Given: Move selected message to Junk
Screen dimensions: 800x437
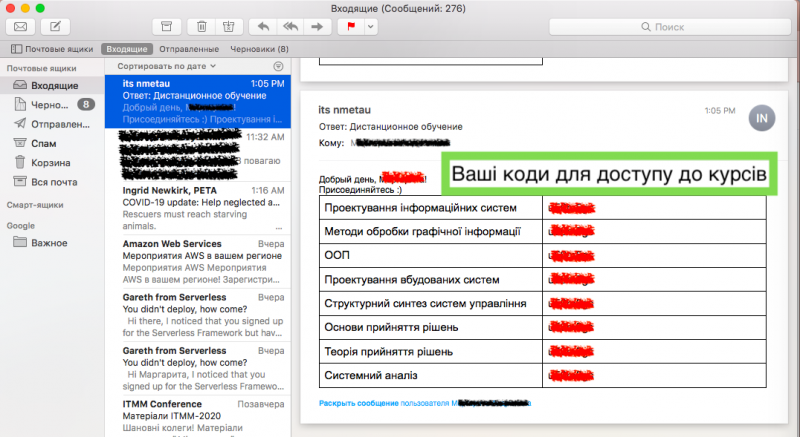Looking at the screenshot, I should (x=229, y=27).
